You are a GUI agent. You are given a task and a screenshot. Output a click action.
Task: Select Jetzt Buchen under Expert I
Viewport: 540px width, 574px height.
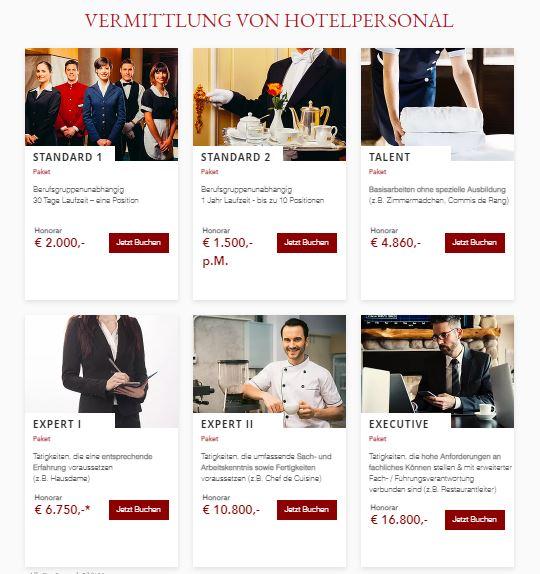[x=139, y=510]
